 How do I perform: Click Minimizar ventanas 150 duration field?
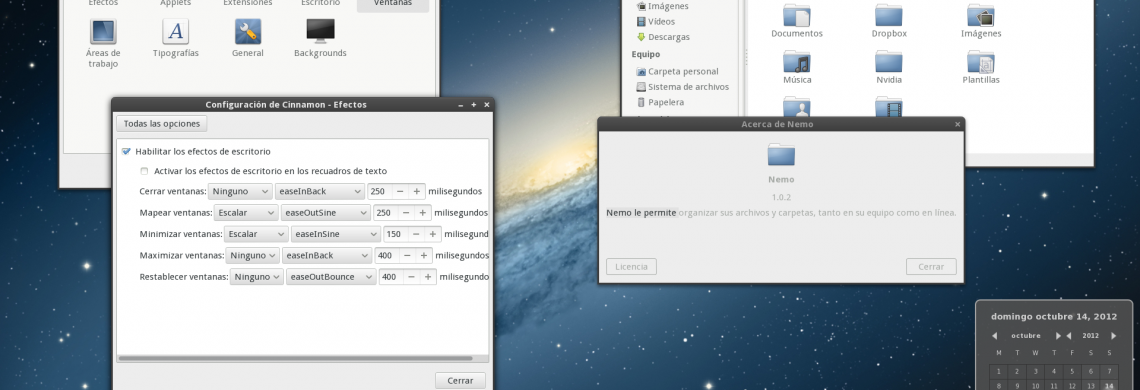click(x=396, y=234)
